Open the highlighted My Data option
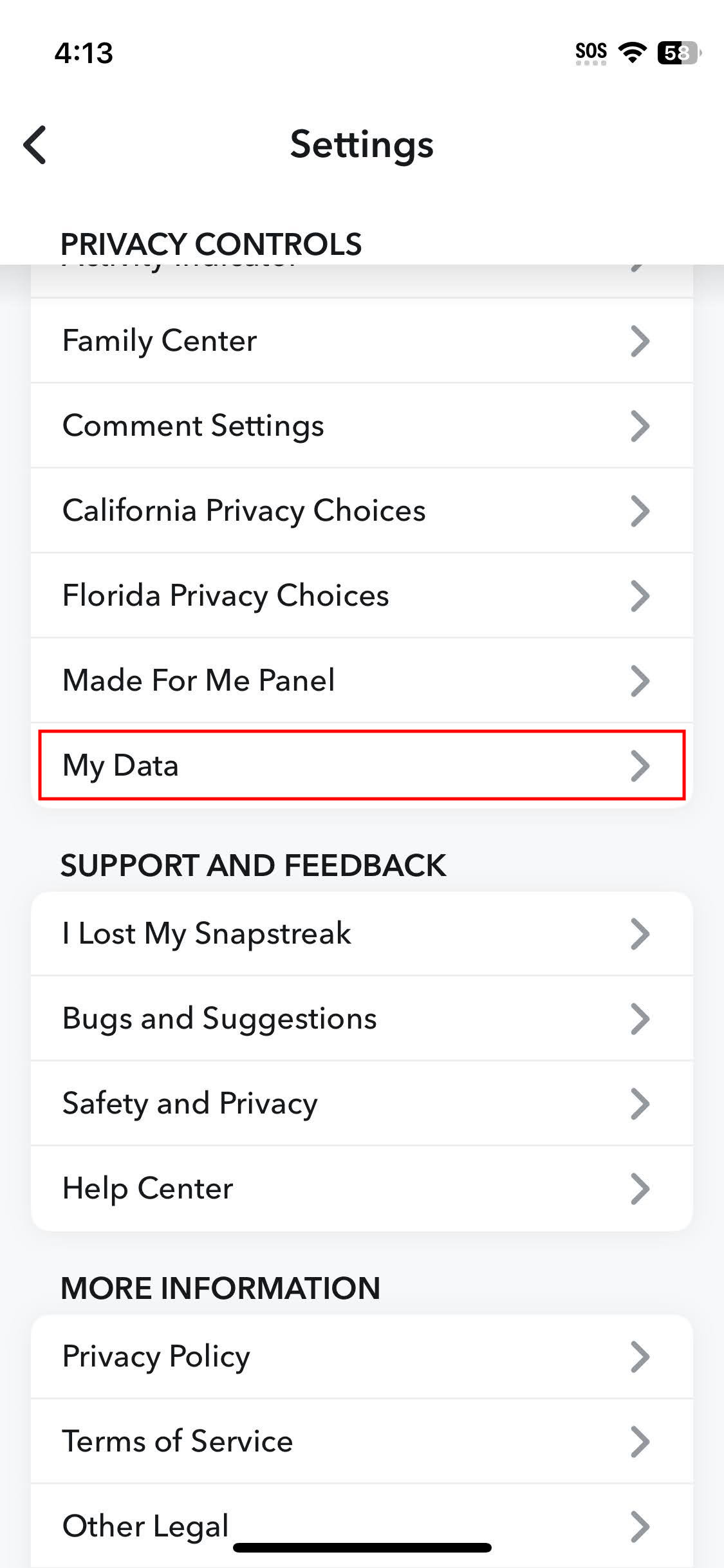 click(x=362, y=765)
